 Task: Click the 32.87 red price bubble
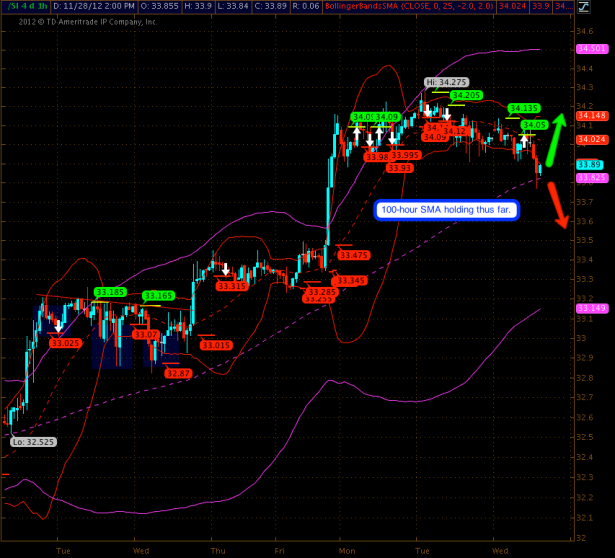(178, 373)
